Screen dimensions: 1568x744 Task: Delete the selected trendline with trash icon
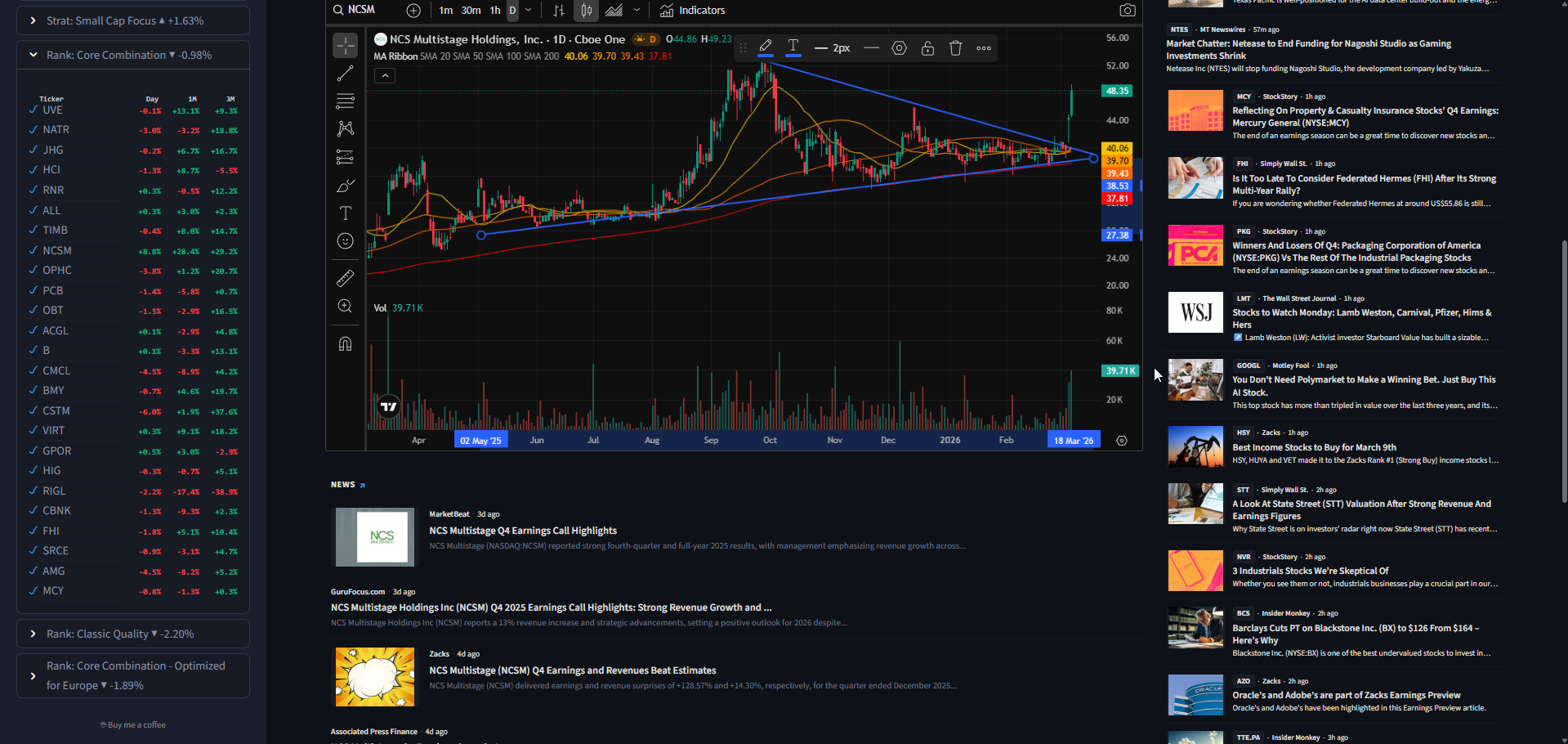tap(955, 48)
